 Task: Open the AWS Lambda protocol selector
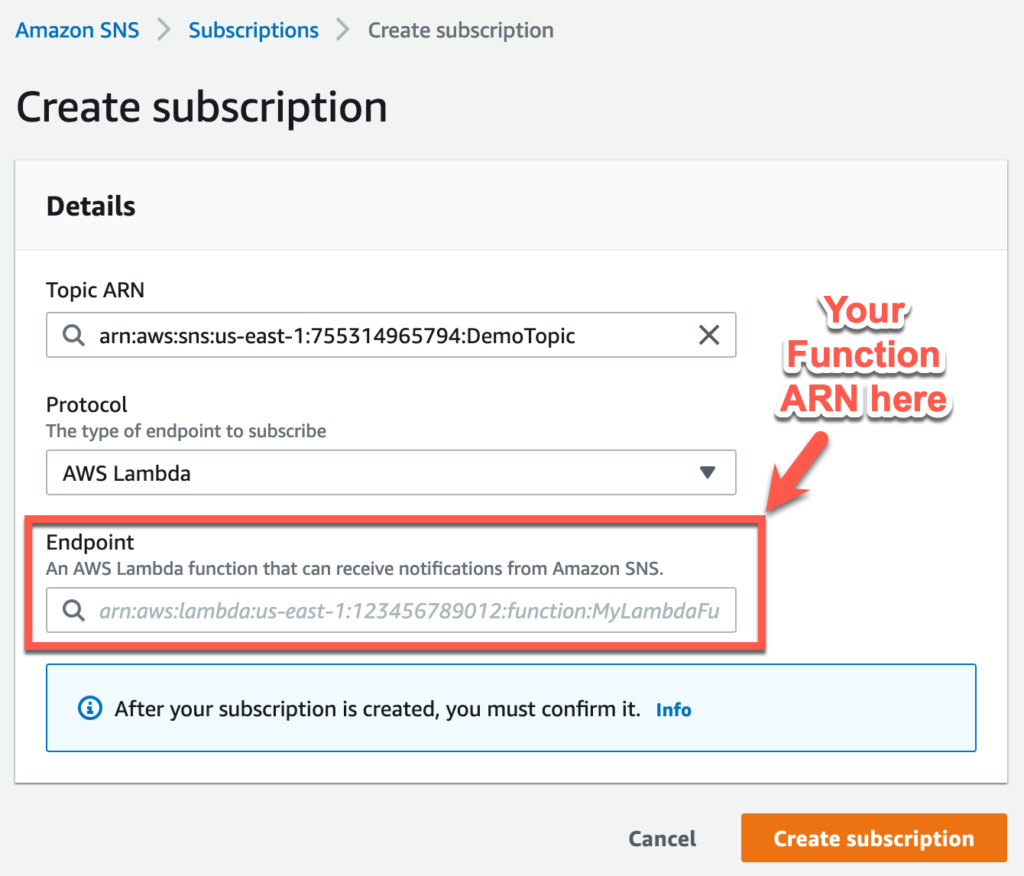coord(391,472)
